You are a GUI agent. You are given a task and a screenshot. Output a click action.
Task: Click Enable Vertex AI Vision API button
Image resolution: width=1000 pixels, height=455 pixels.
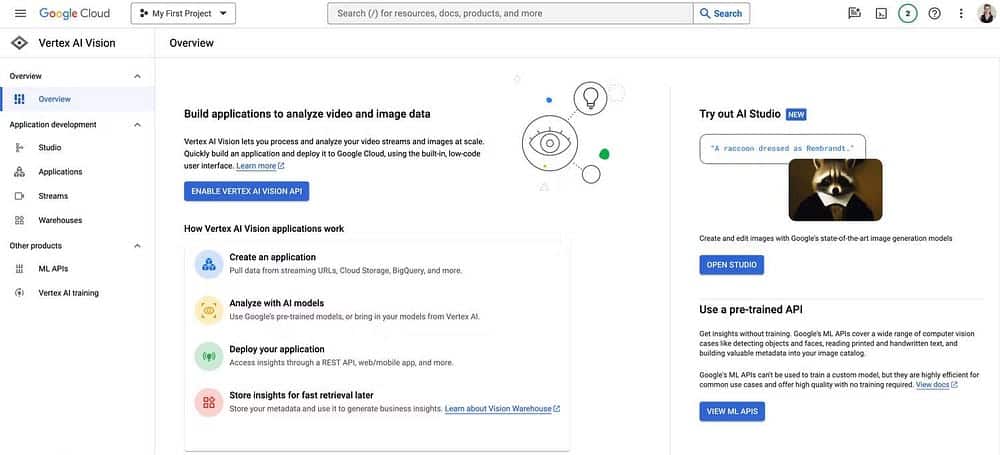tap(246, 191)
